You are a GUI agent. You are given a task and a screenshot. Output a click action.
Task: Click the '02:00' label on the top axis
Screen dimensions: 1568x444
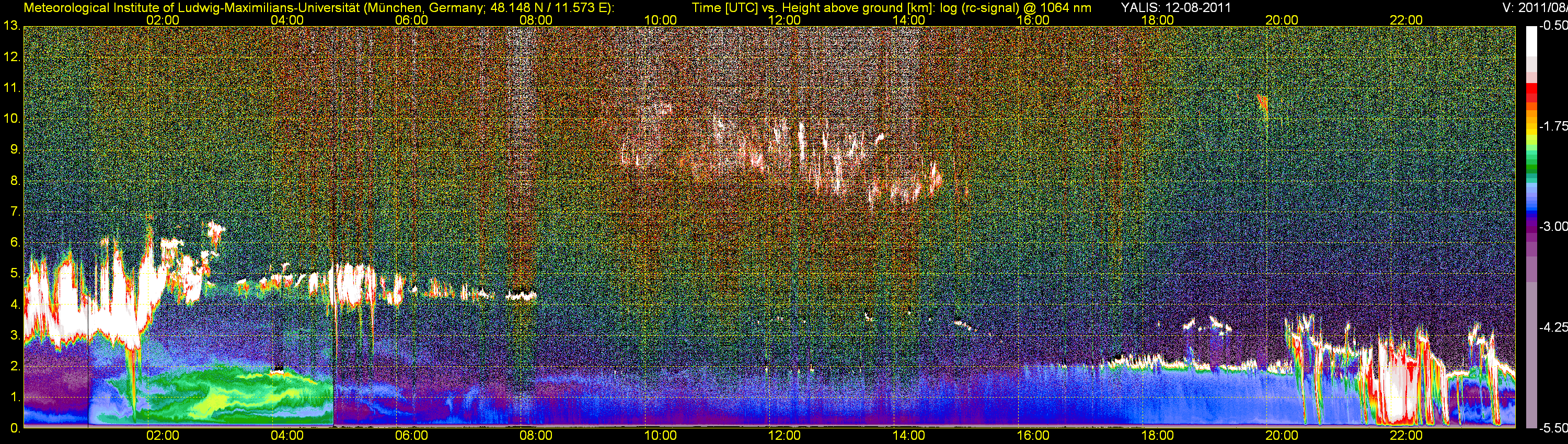click(x=163, y=20)
